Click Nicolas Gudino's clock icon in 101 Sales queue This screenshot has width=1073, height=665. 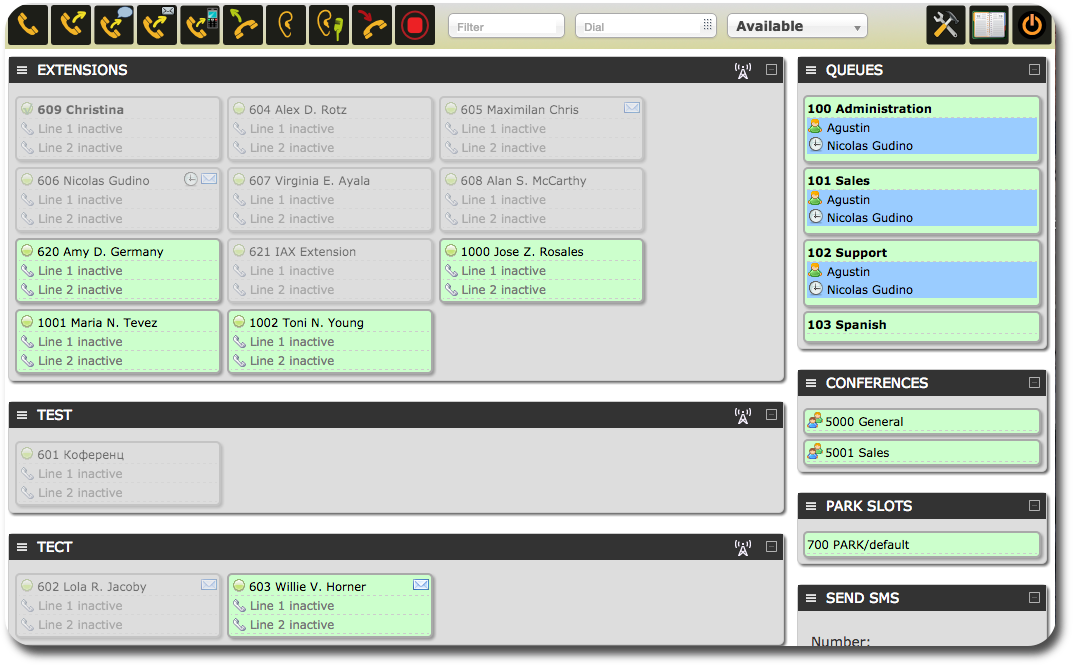(x=816, y=216)
